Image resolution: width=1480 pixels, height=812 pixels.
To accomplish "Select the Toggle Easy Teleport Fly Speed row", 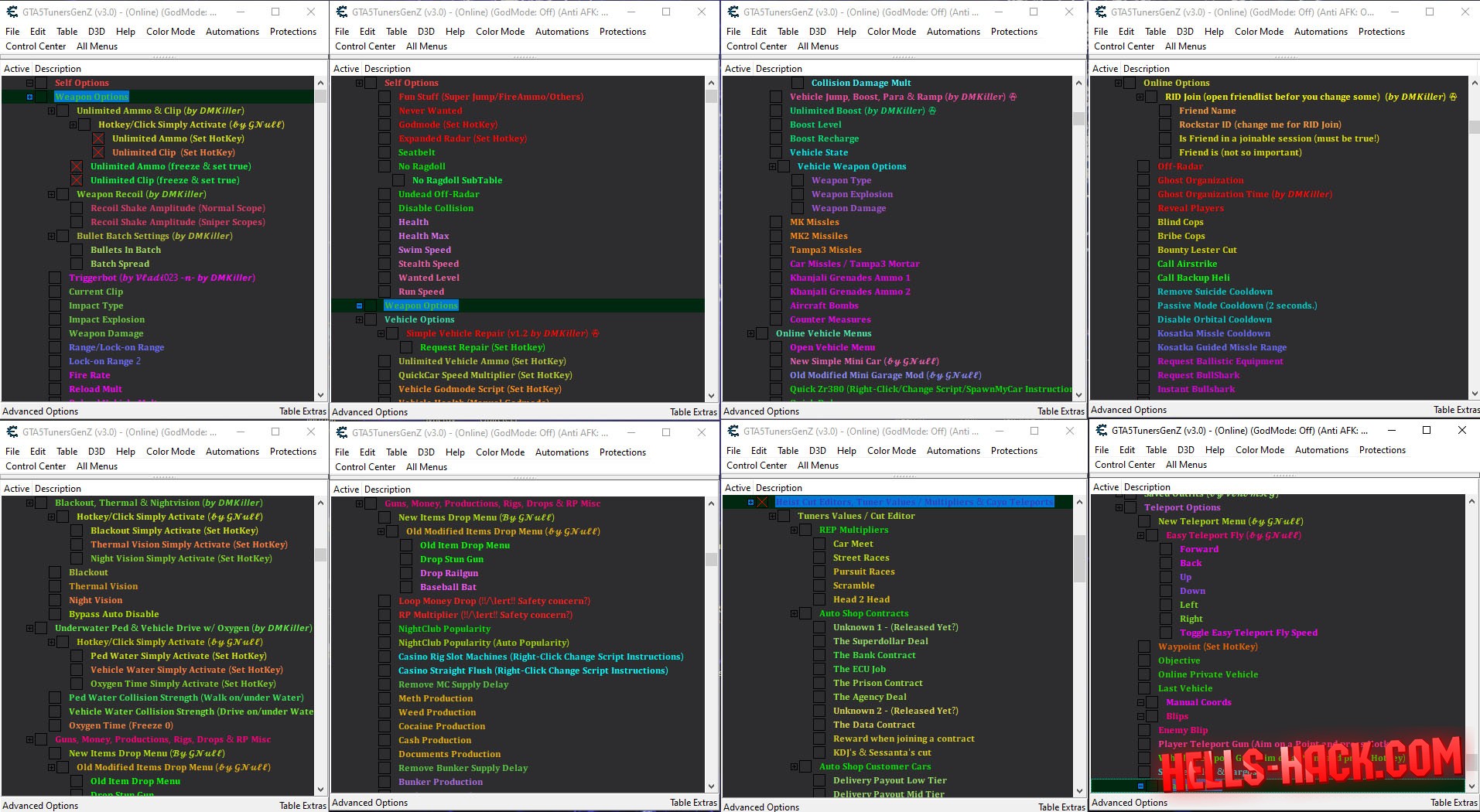I will [x=1248, y=633].
